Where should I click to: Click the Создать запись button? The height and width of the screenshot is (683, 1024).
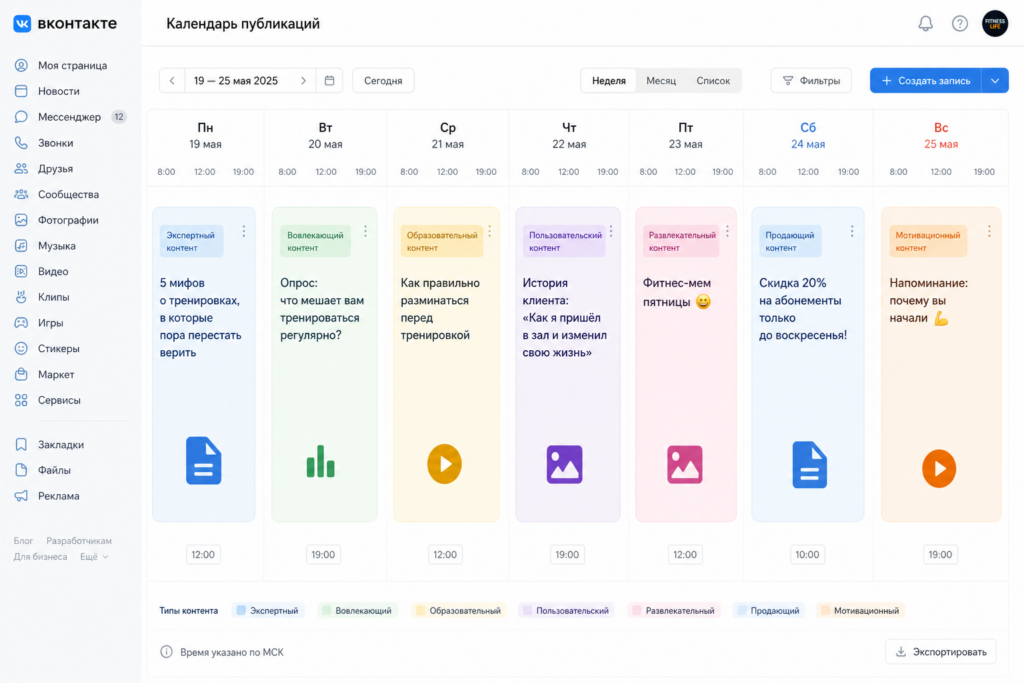pyautogui.click(x=925, y=81)
